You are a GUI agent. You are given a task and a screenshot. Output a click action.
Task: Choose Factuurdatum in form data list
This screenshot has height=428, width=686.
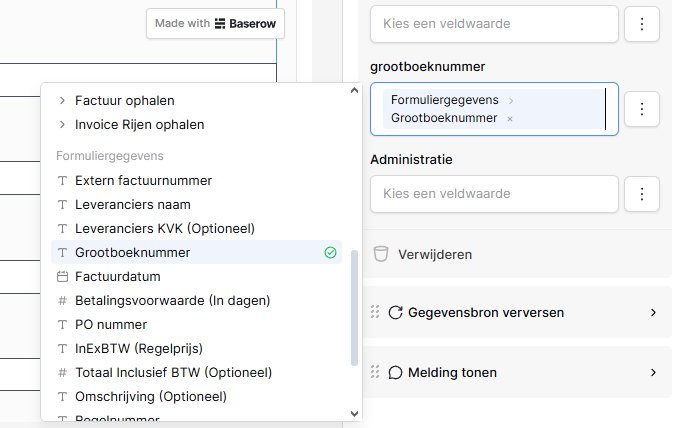point(117,277)
